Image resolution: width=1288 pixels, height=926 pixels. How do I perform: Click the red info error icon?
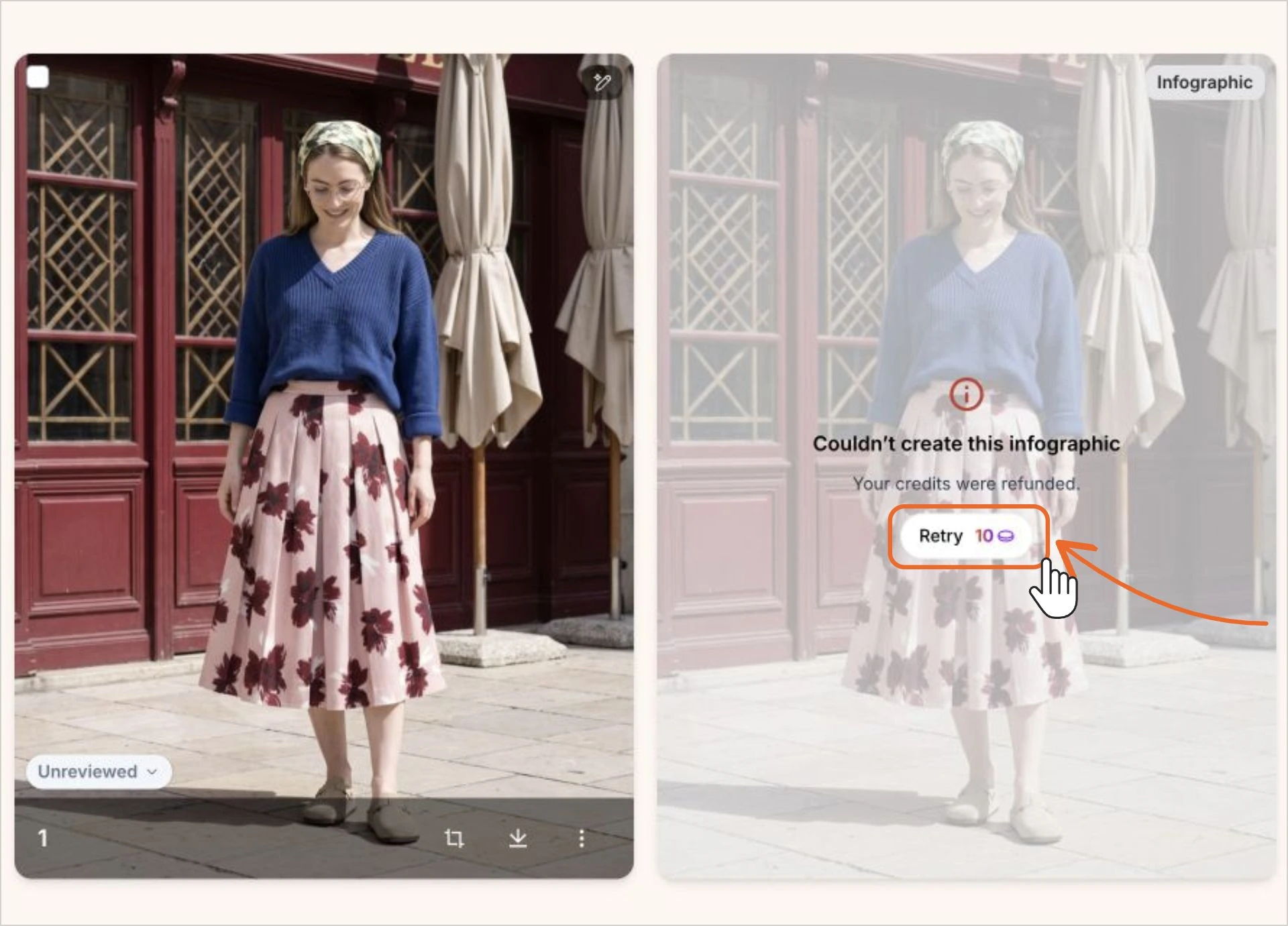click(x=966, y=394)
